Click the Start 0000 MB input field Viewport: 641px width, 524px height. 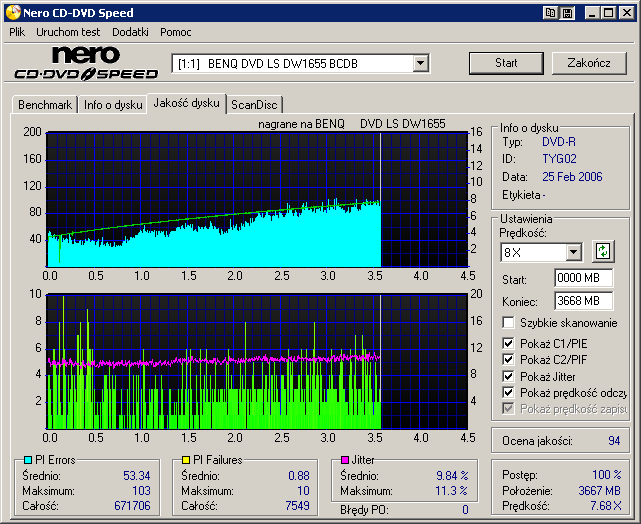(x=583, y=278)
